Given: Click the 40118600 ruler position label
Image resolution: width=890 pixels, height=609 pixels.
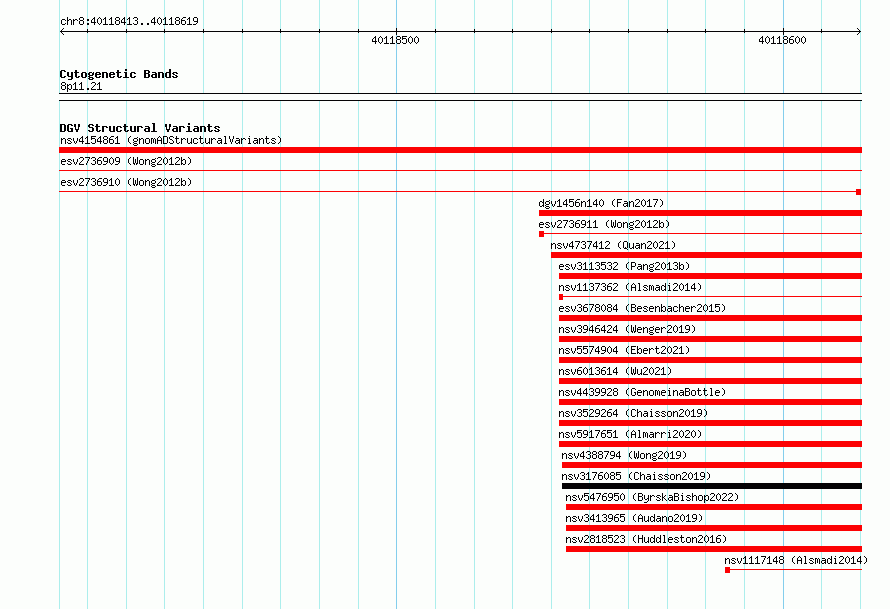Looking at the screenshot, I should [782, 40].
